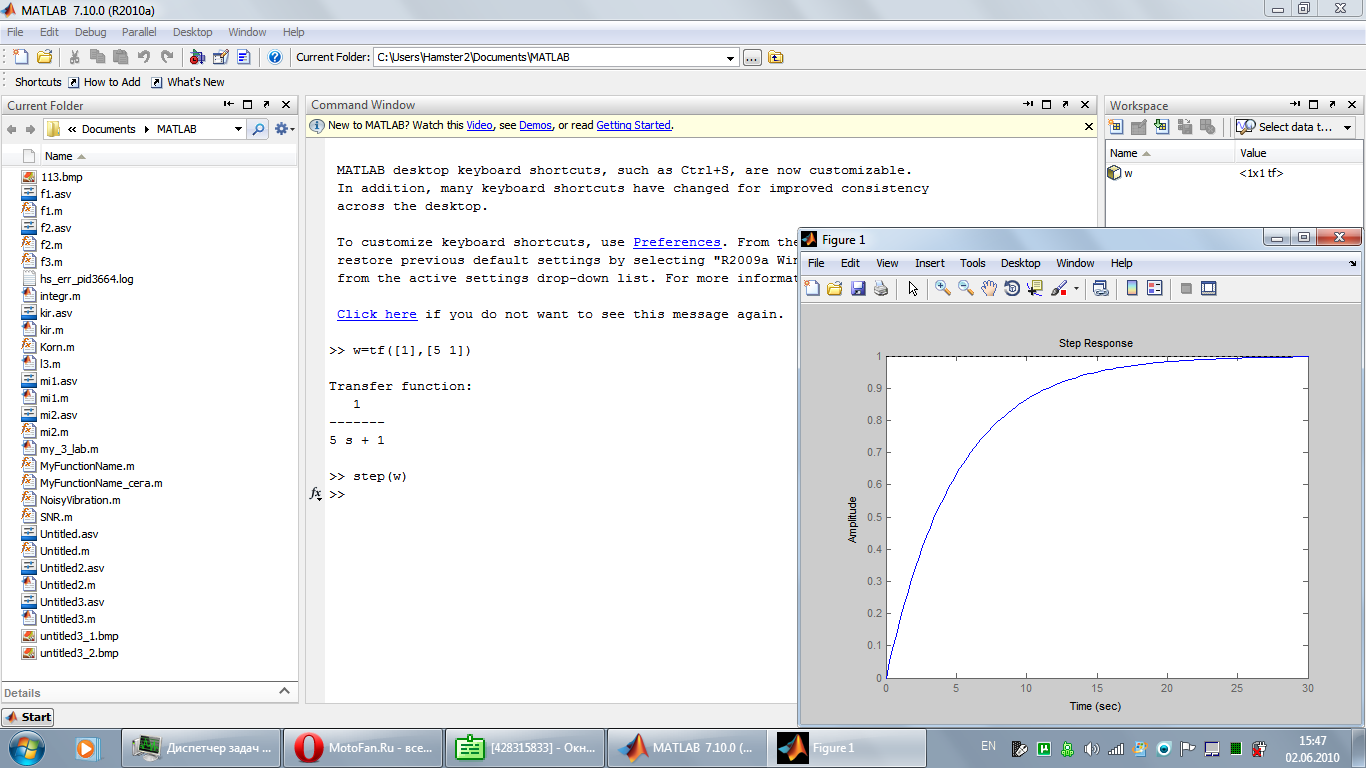
Task: Open the Preferences link in Command Window
Action: (677, 242)
